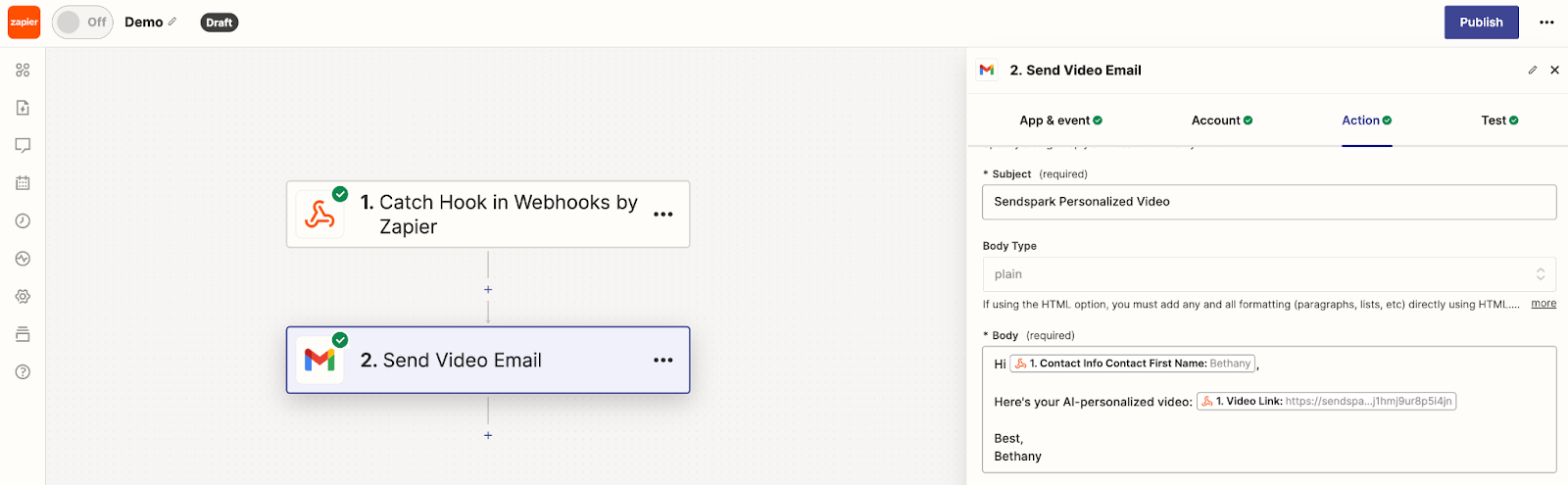The image size is (1568, 485).
Task: Open the comments icon in sidebar
Action: coord(23,145)
